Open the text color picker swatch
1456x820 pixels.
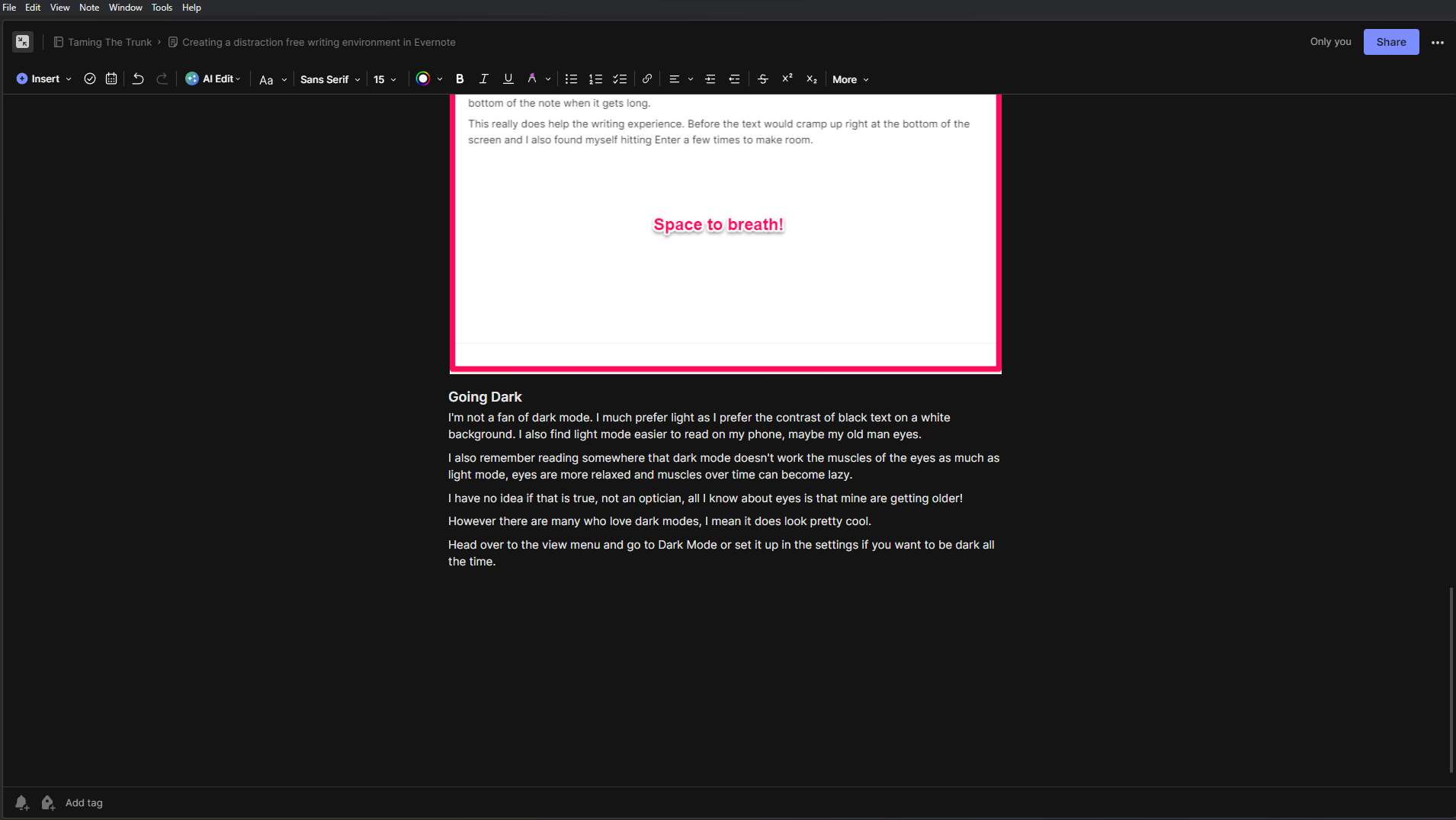(x=425, y=78)
